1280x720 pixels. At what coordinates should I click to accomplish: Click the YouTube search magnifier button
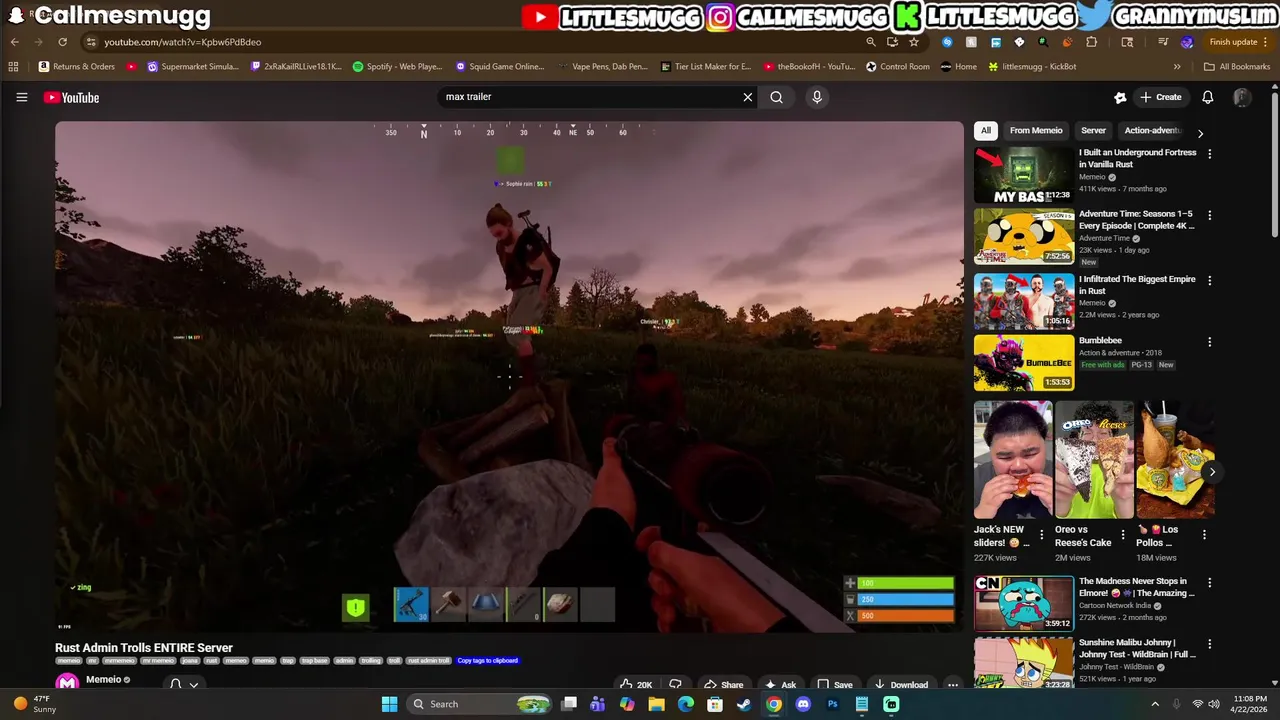pyautogui.click(x=777, y=97)
